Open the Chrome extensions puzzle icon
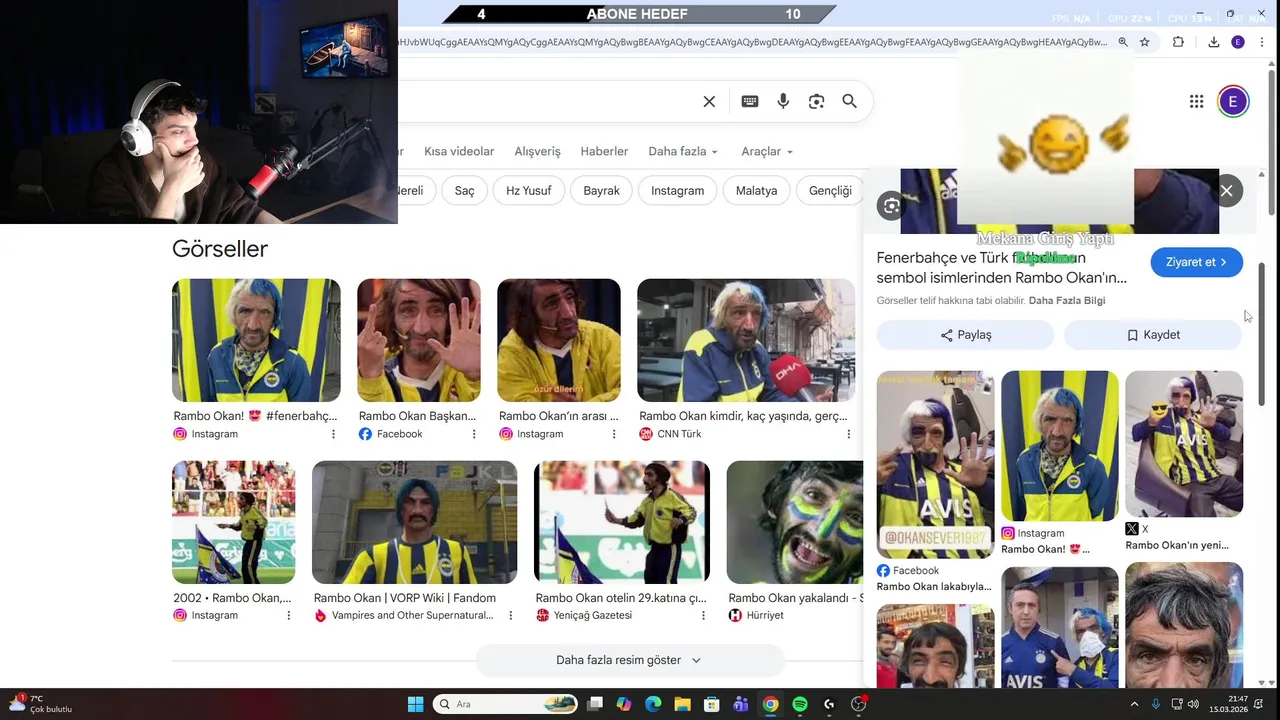 pos(1178,42)
